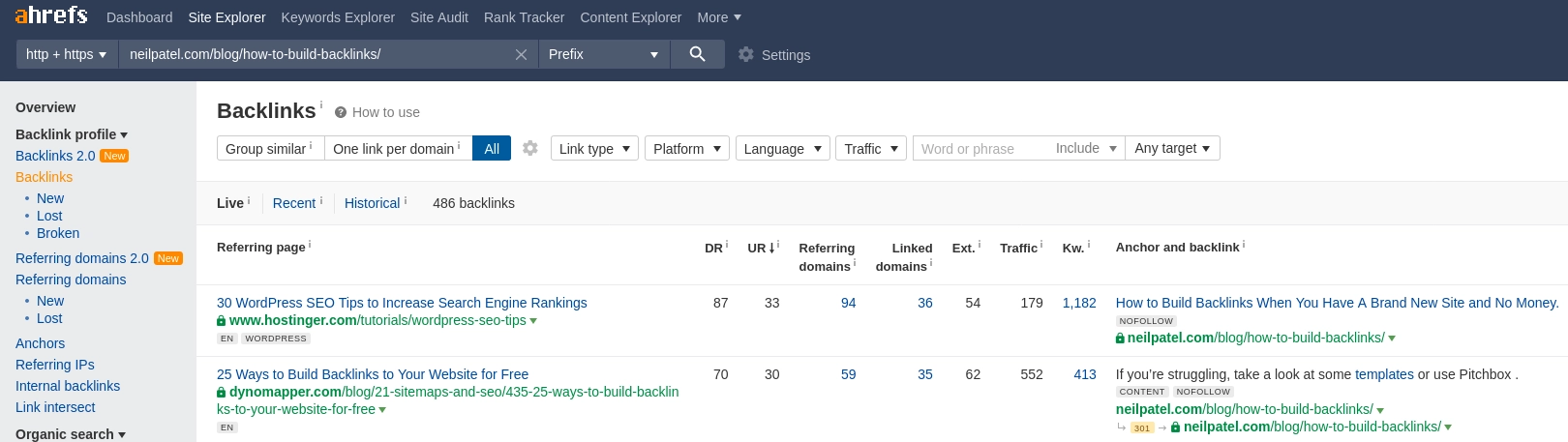Open the Platform filter dropdown

tap(687, 148)
